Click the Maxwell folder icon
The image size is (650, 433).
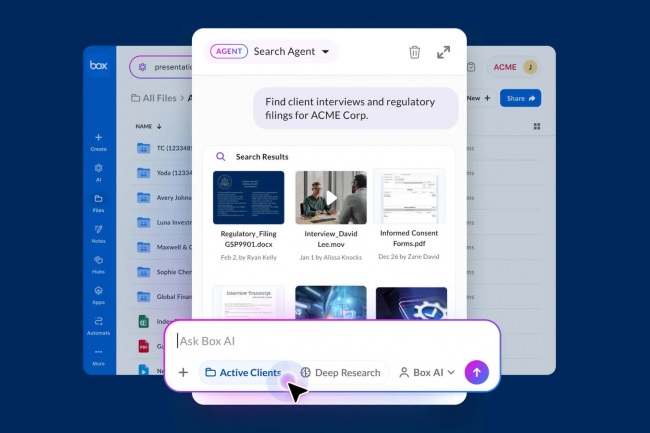click(143, 247)
